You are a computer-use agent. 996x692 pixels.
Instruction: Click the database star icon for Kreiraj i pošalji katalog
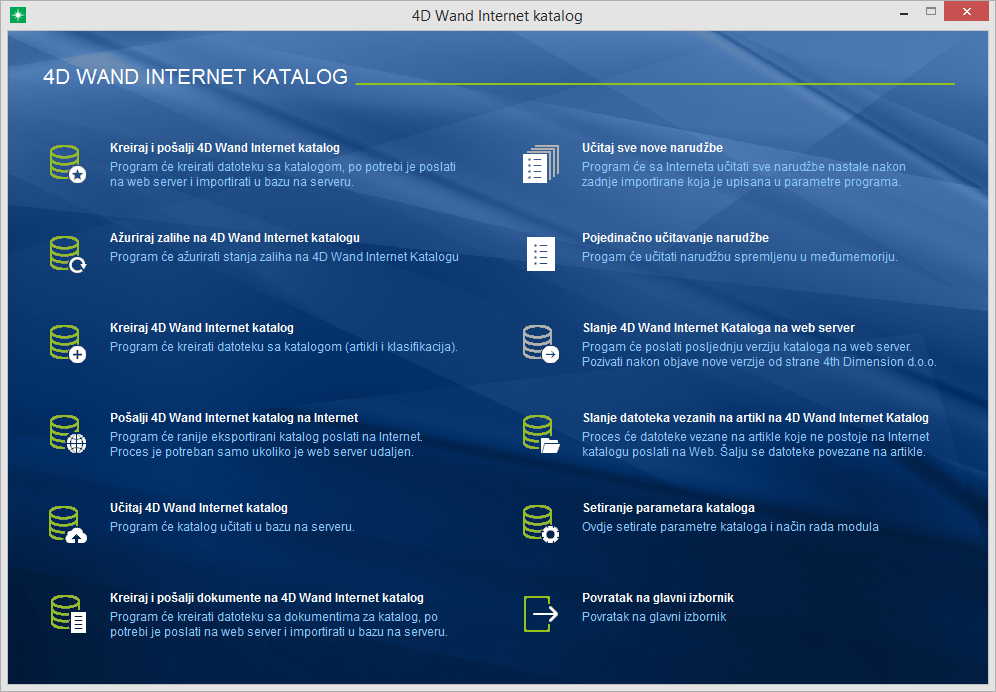pos(68,164)
